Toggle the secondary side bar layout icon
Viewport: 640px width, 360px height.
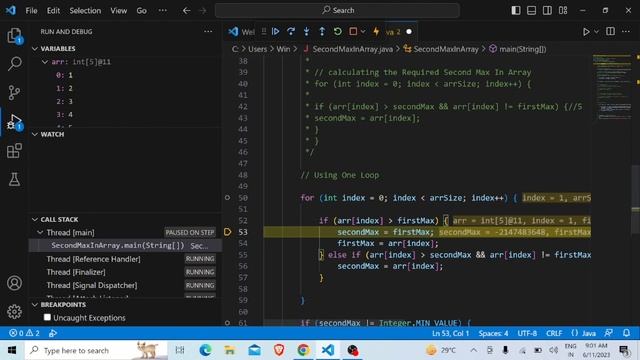547,10
